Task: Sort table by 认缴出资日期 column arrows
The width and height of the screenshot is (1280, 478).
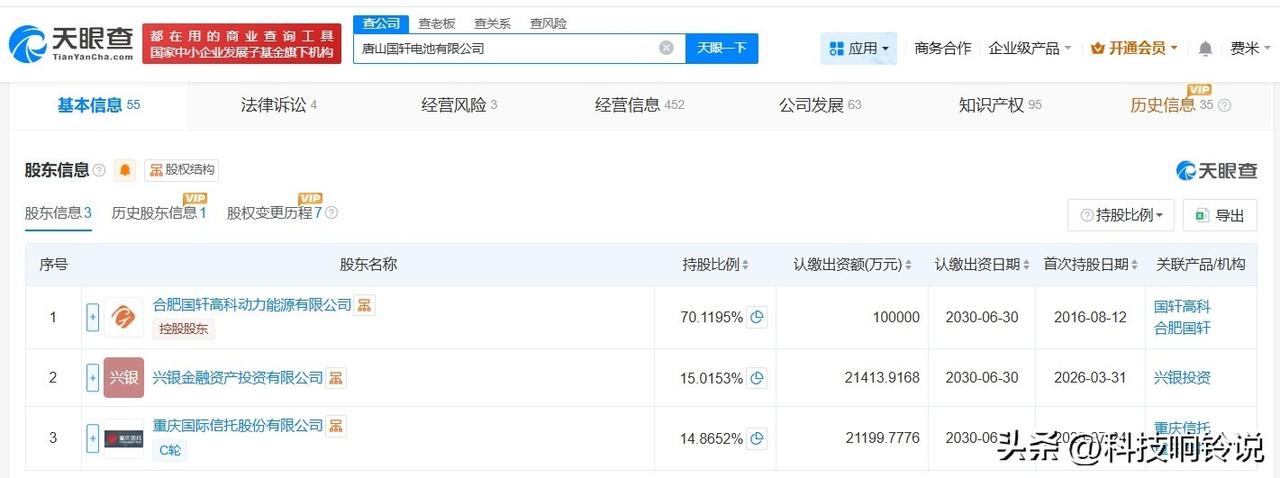Action: coord(1026,265)
